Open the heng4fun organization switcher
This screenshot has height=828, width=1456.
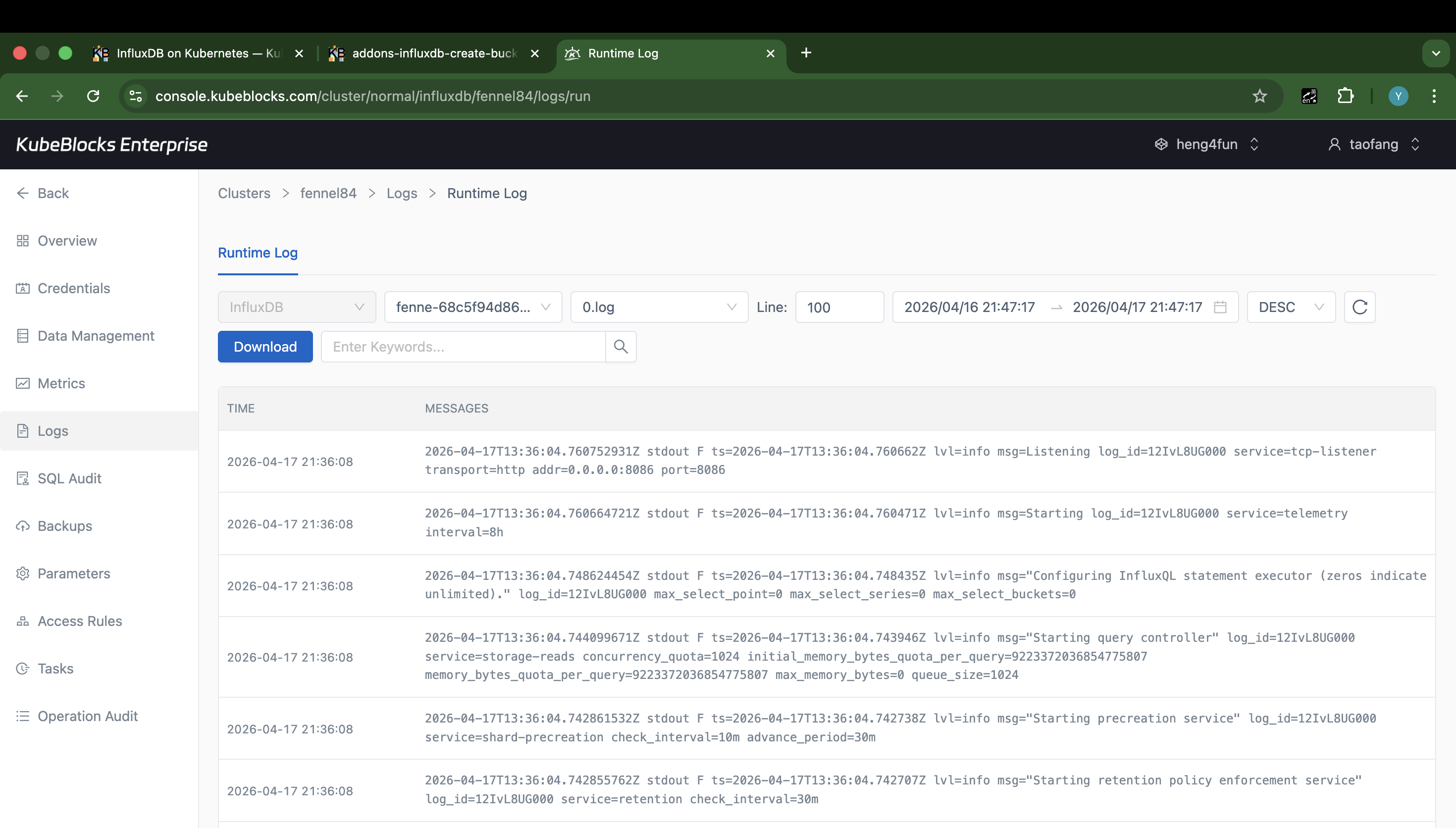pyautogui.click(x=1206, y=145)
